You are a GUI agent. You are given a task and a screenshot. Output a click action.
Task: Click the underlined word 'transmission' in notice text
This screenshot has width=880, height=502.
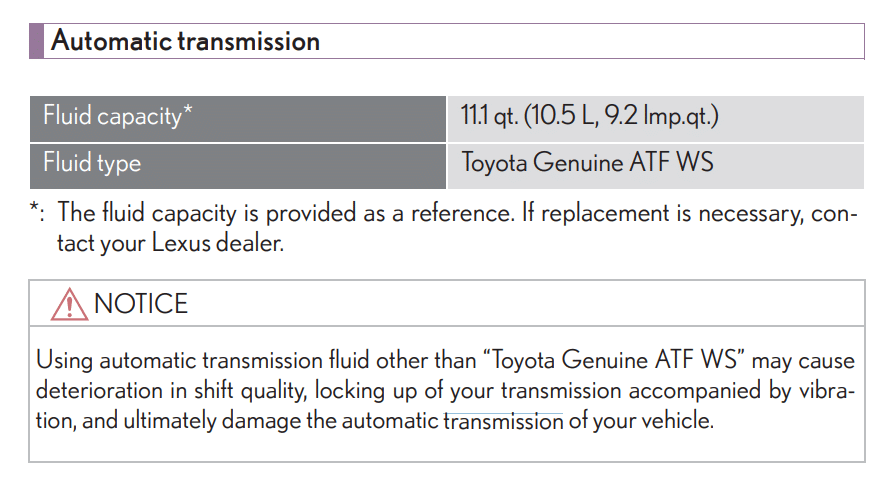pos(503,421)
